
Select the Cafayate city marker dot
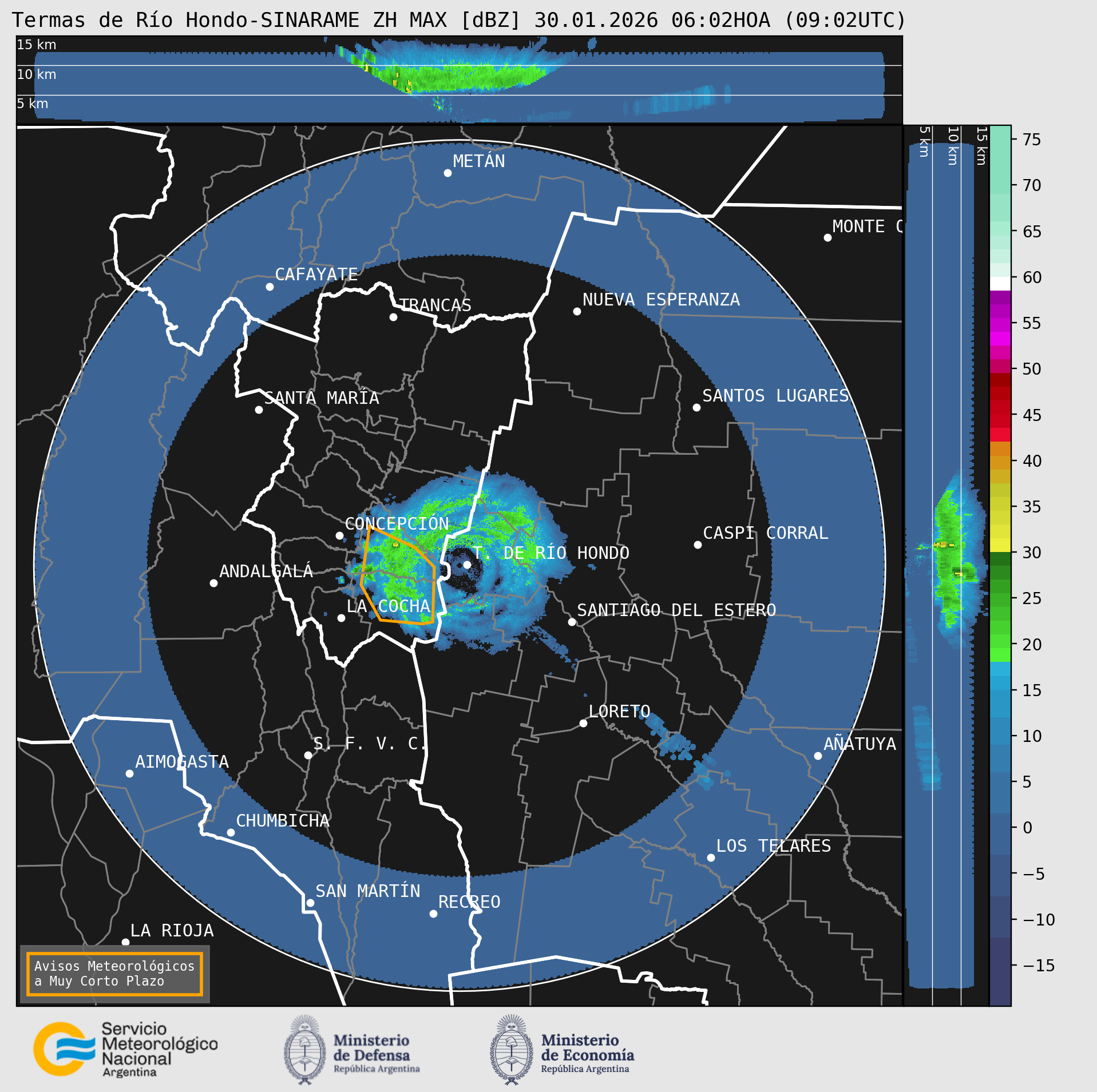pos(270,287)
